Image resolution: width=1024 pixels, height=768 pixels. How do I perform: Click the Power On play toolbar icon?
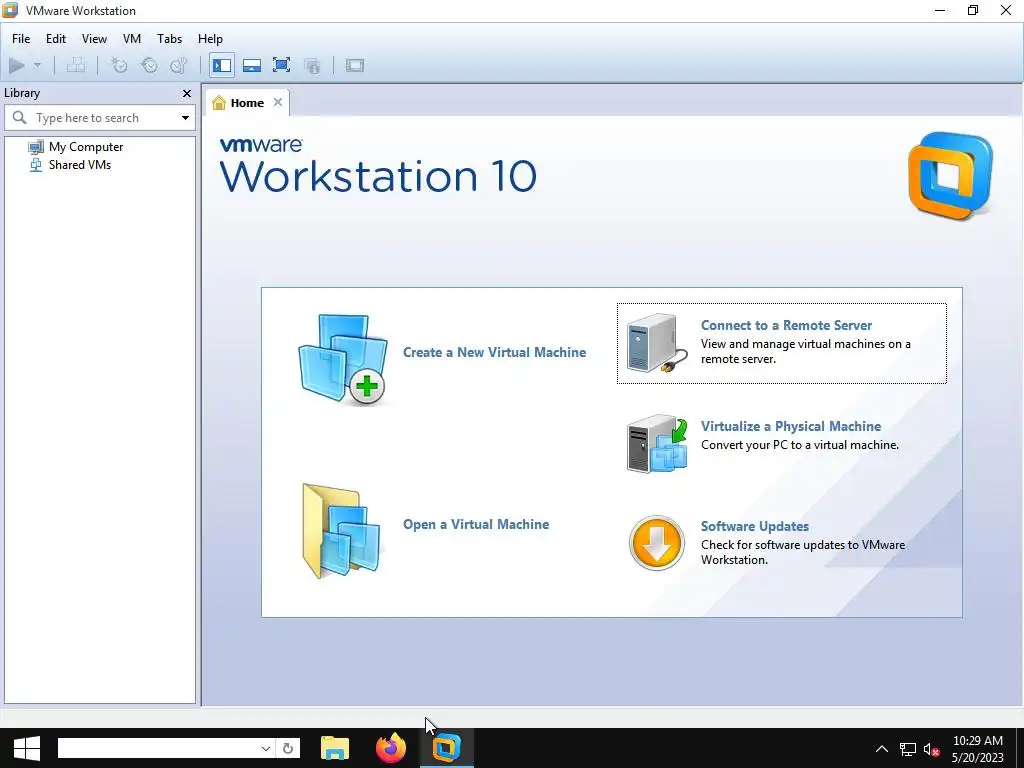coord(17,65)
